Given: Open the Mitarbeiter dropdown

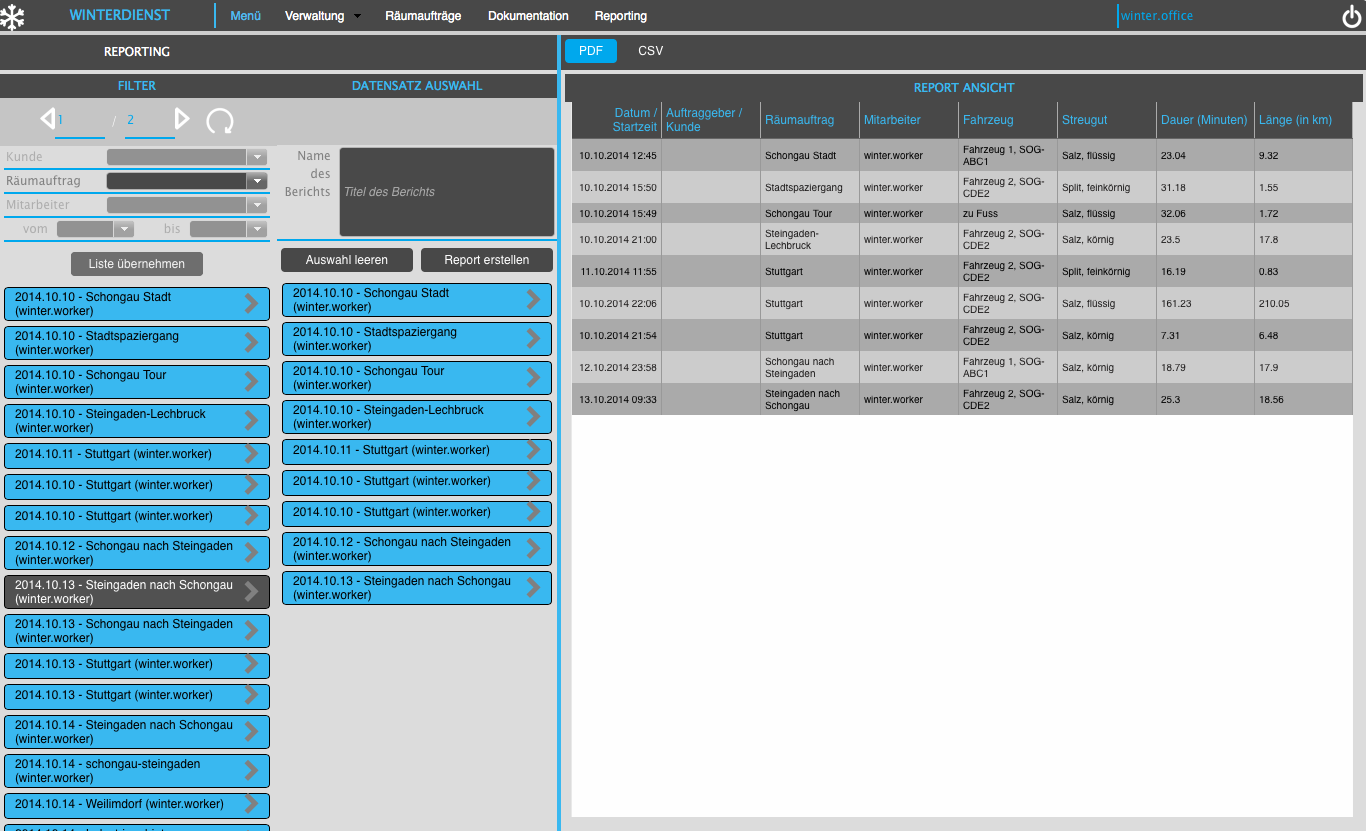Looking at the screenshot, I should [257, 205].
